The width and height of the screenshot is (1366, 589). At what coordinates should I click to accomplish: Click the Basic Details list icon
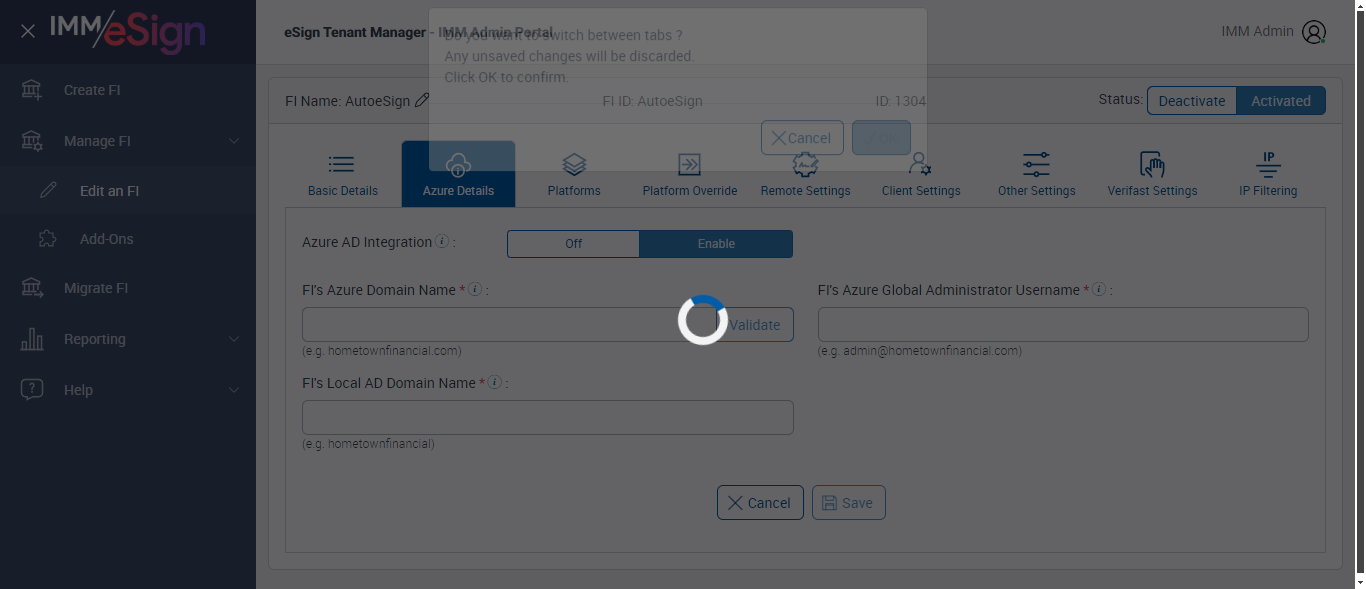341,164
